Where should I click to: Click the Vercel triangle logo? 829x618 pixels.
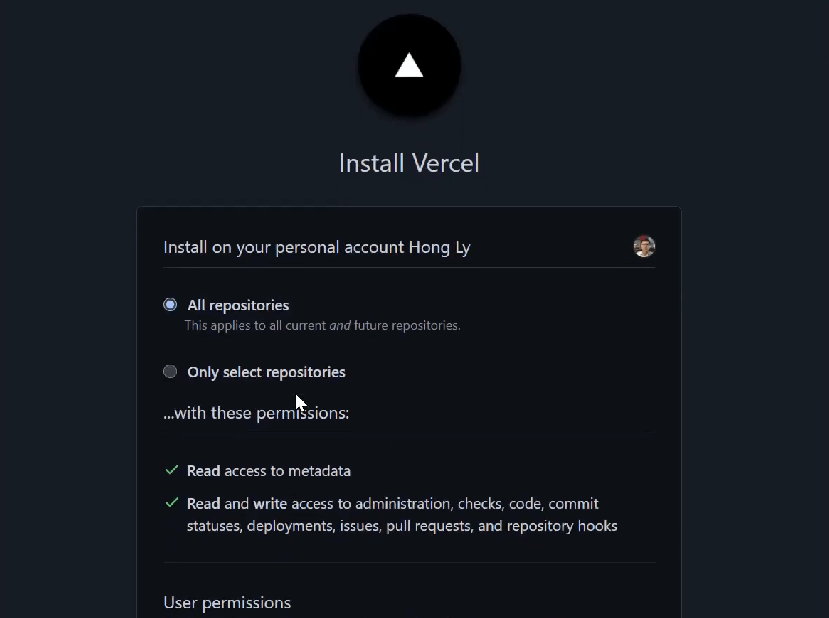click(x=409, y=66)
